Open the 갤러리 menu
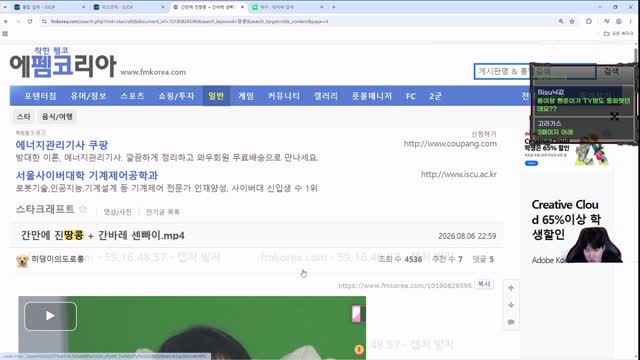Image resolution: width=640 pixels, height=360 pixels. tap(326, 96)
